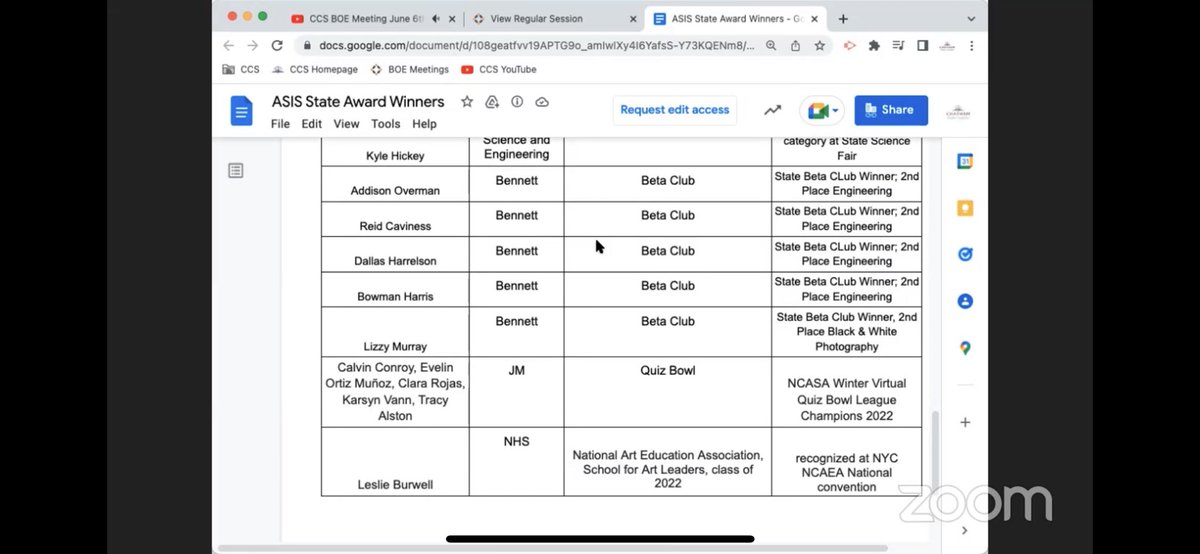
Task: Open the CCS bookmarks folder
Action: pos(240,69)
